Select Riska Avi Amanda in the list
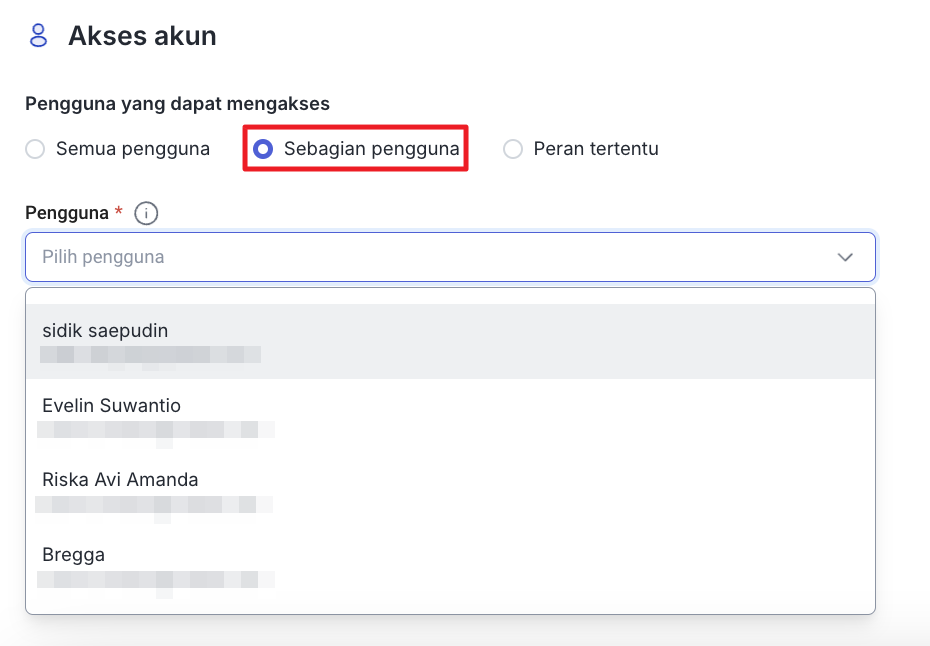Image resolution: width=930 pixels, height=646 pixels. point(120,480)
